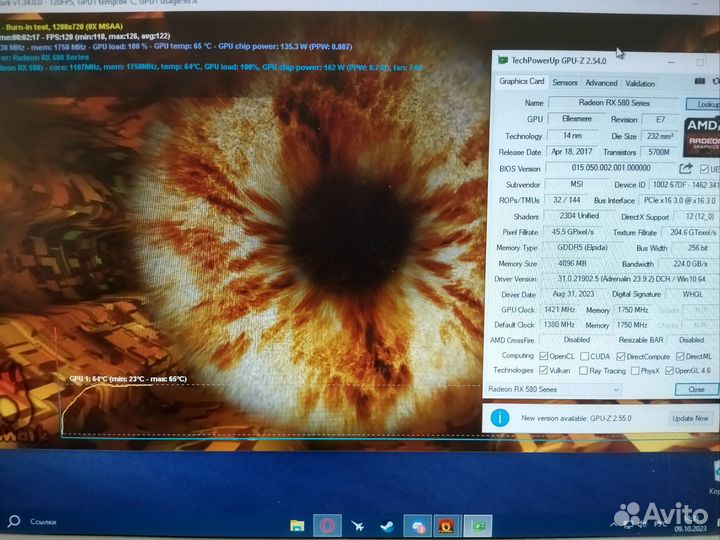The width and height of the screenshot is (720, 540).
Task: Toggle the OpenCL checkbox
Action: pos(544,355)
